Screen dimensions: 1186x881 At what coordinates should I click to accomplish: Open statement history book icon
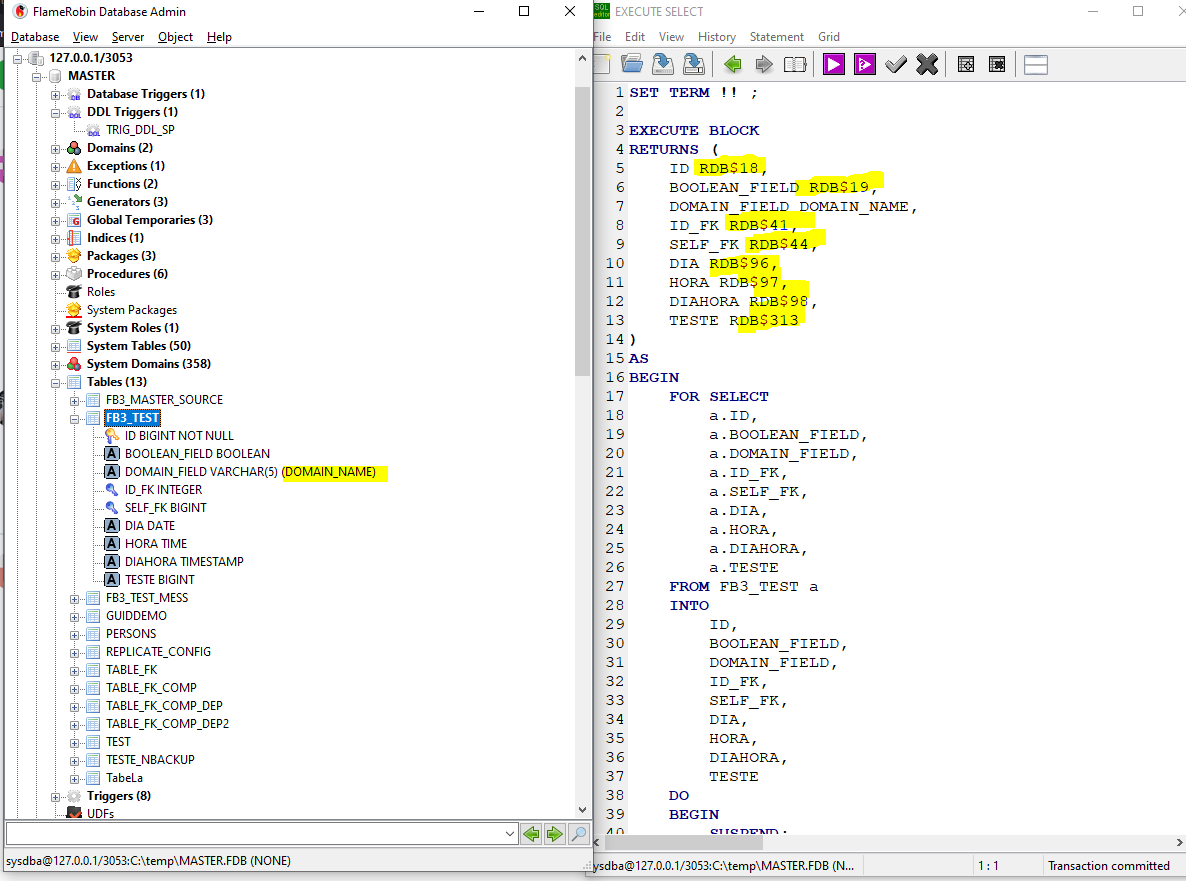click(x=795, y=64)
